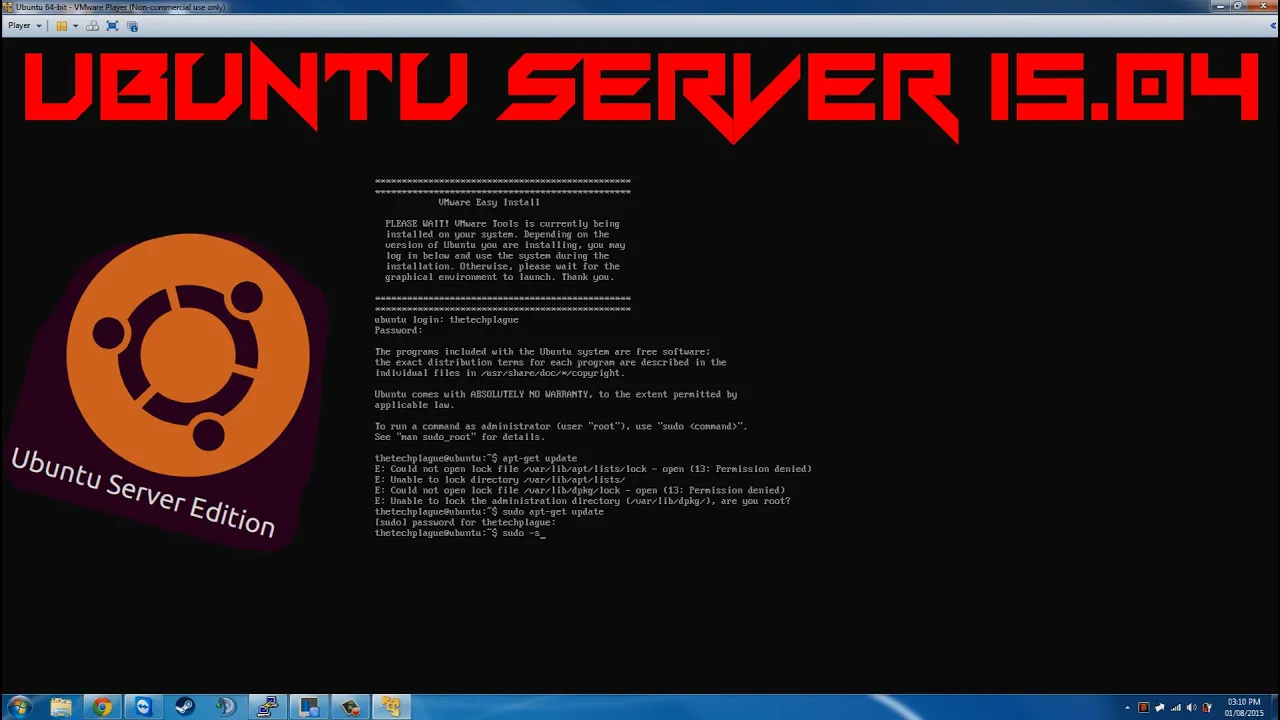Open the PuTTY taskbar icon
The image size is (1280, 720).
point(267,707)
